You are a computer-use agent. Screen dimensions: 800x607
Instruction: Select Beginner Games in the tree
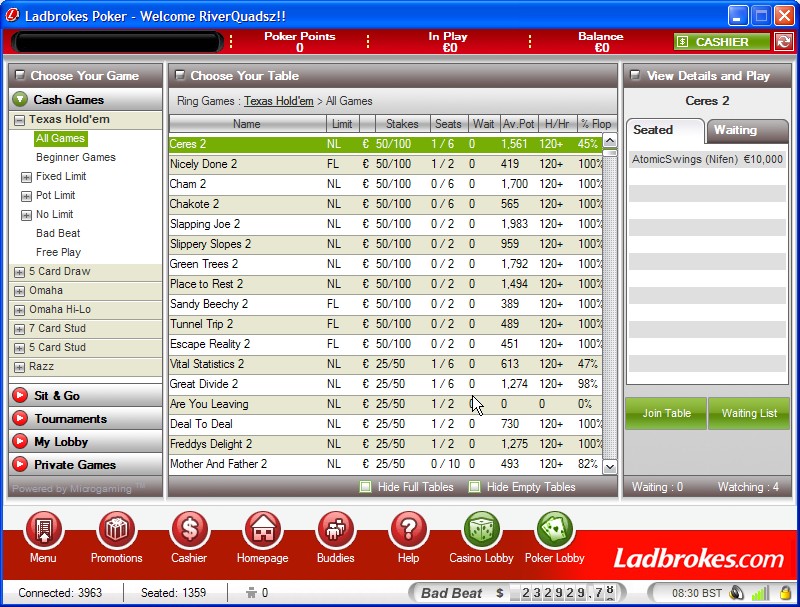(x=76, y=157)
